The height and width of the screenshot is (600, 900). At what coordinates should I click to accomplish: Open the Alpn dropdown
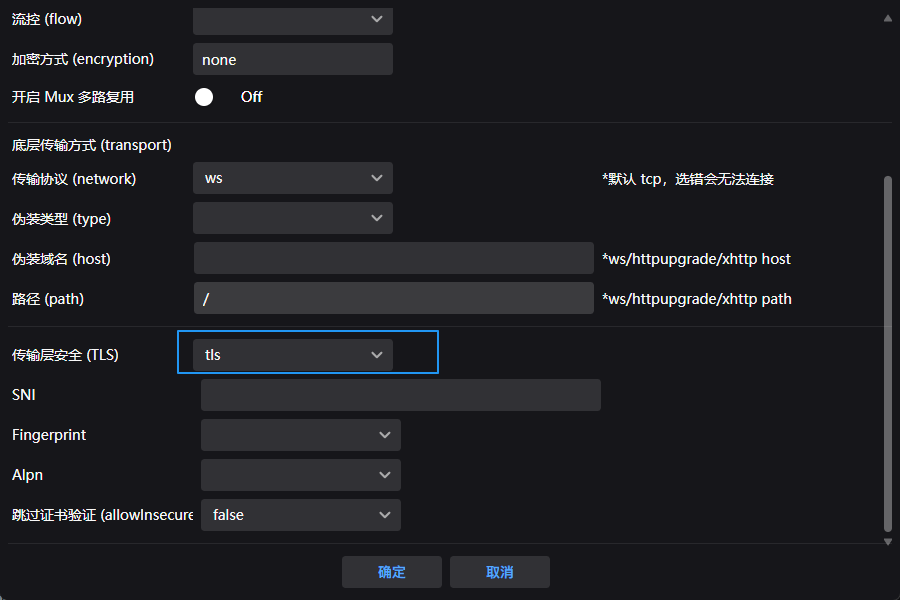(300, 475)
